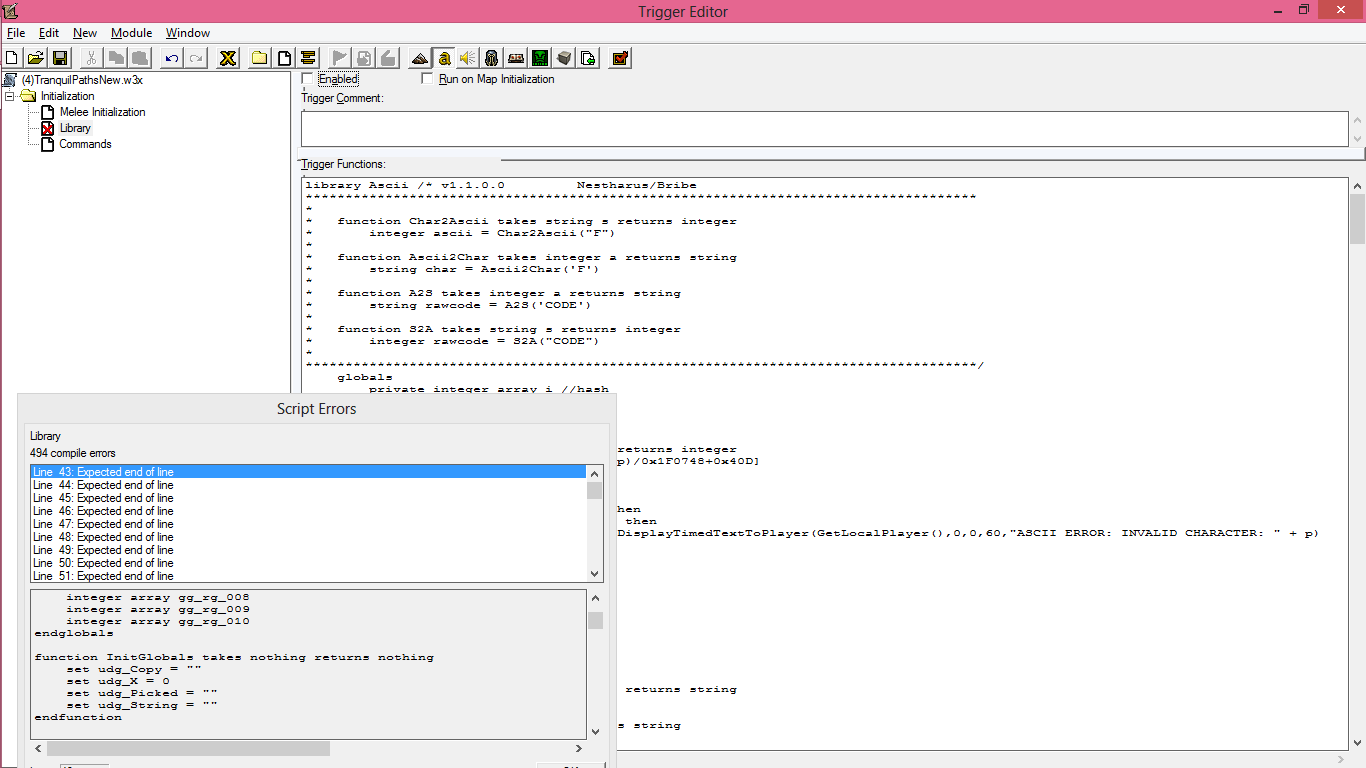The width and height of the screenshot is (1366, 768).
Task: Open the Window menu
Action: pyautogui.click(x=188, y=33)
